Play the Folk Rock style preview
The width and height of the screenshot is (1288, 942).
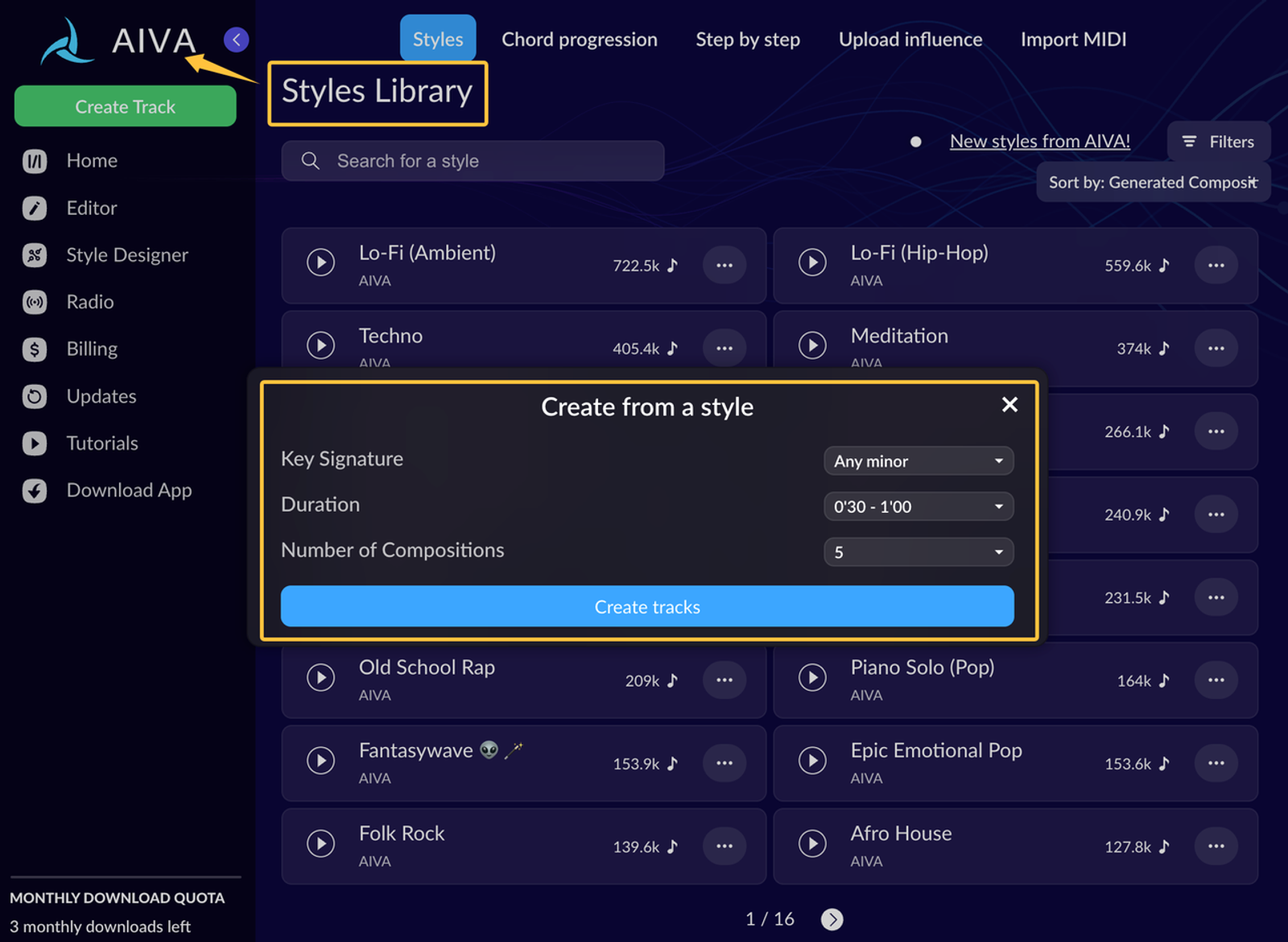[320, 843]
